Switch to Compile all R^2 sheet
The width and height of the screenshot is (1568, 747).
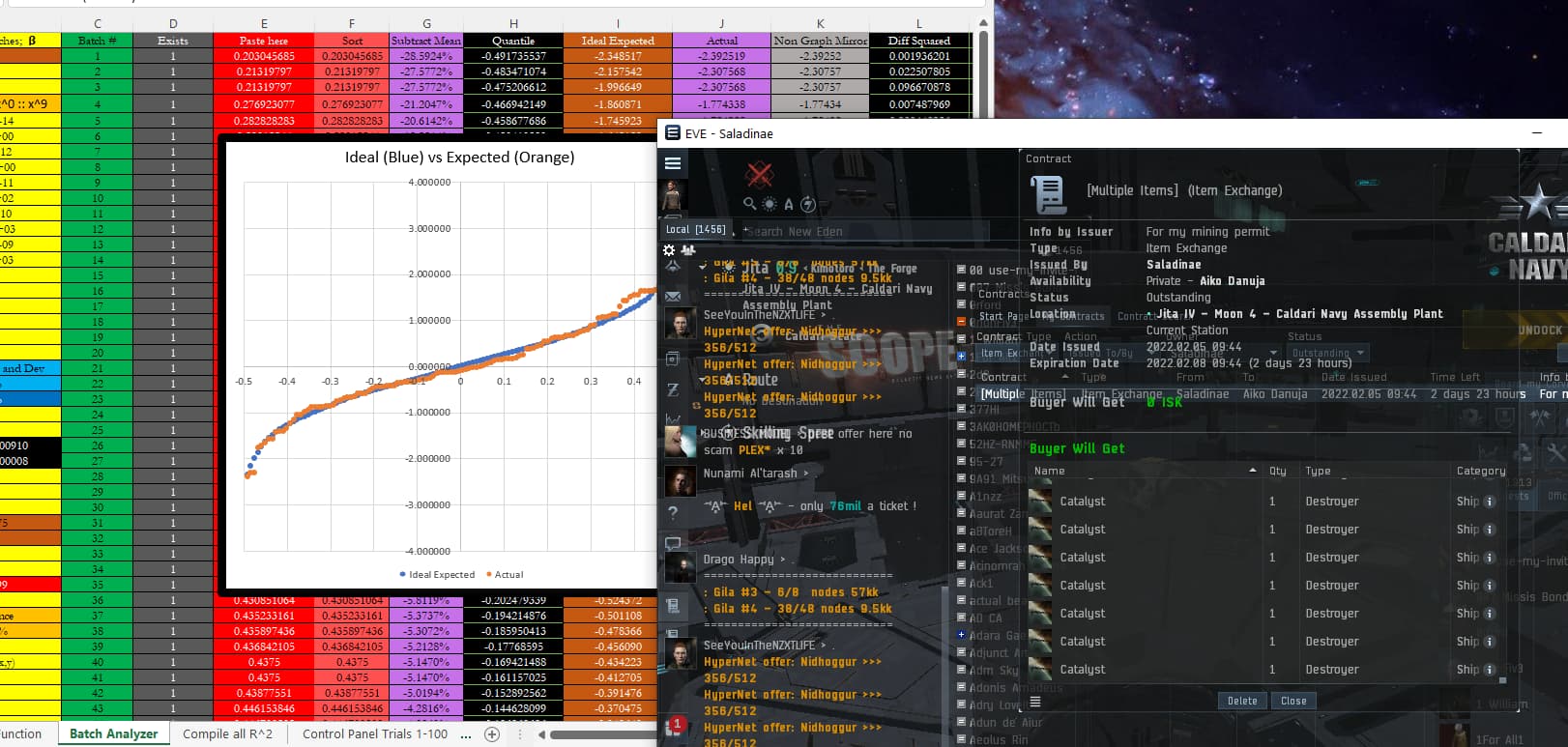[227, 733]
